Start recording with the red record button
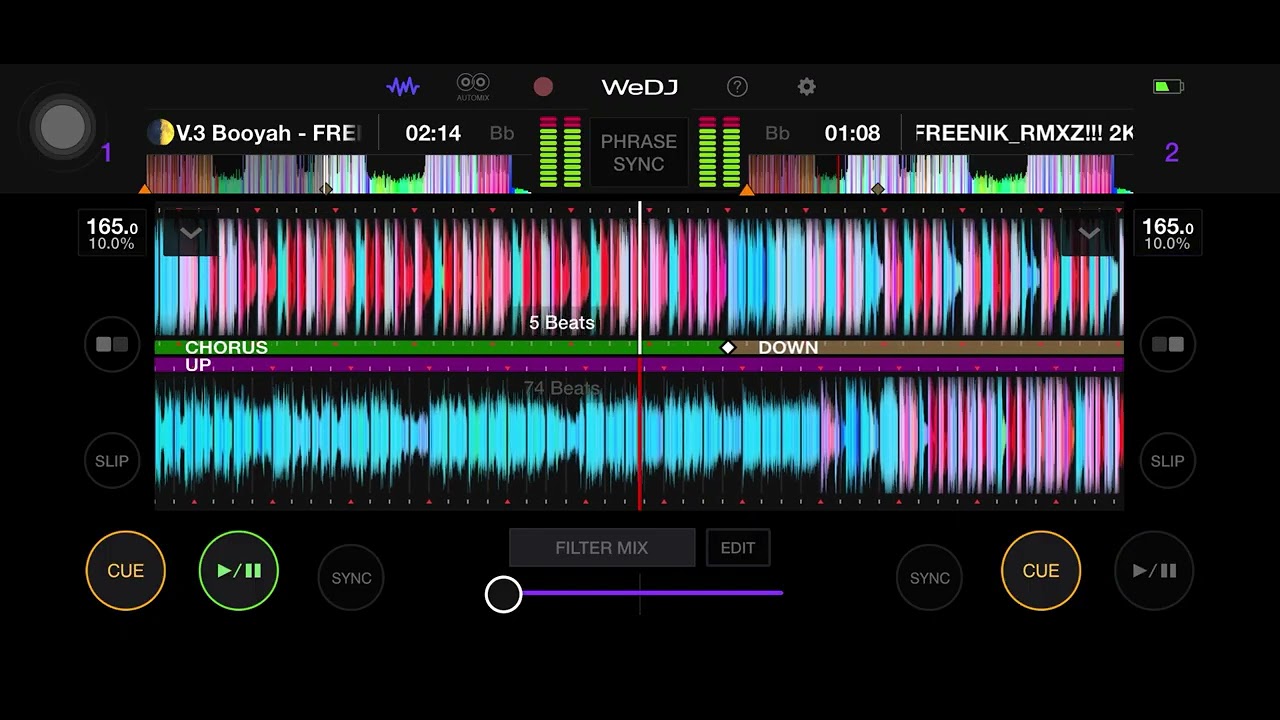Screen dimensions: 1280x720 (x=543, y=87)
